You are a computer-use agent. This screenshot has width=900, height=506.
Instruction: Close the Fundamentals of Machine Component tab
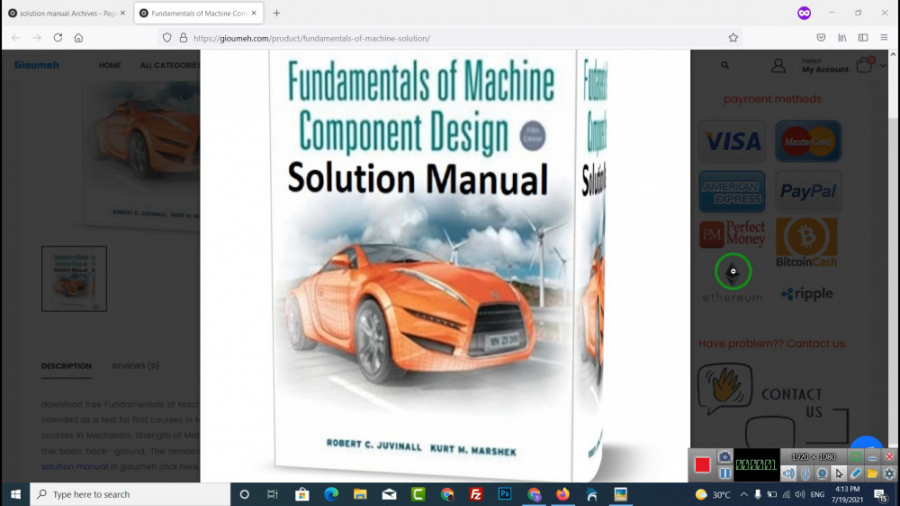pos(254,13)
